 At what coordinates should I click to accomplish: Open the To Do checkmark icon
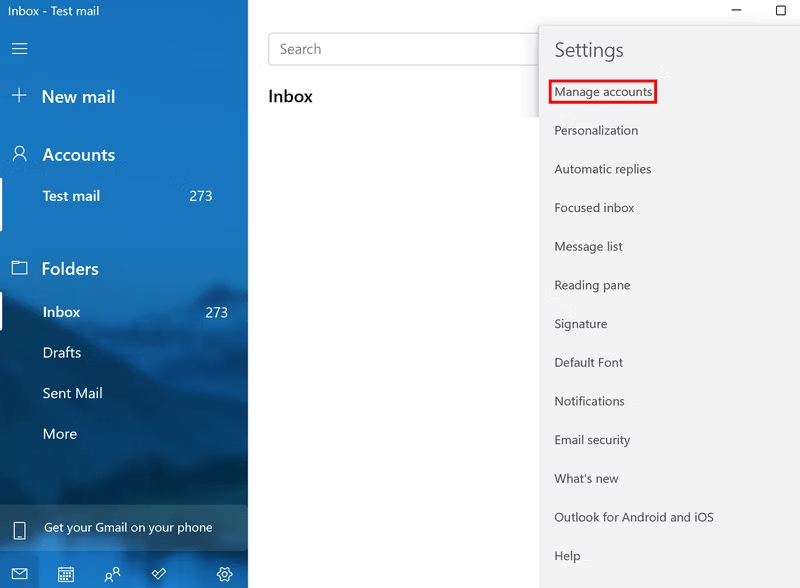[x=159, y=574]
